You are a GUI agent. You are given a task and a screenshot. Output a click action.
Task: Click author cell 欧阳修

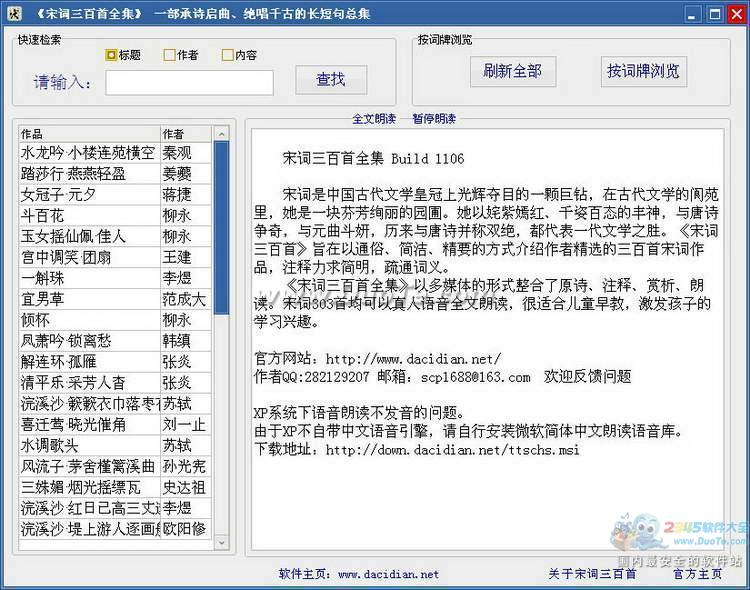pos(186,529)
